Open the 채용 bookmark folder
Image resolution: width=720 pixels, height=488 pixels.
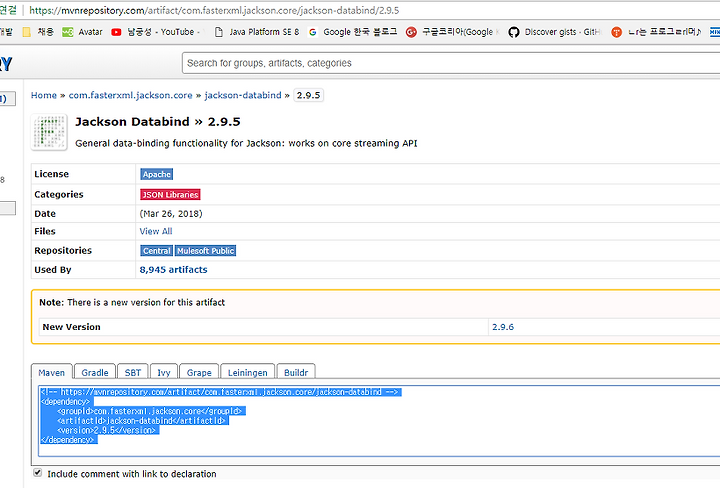tap(38, 32)
